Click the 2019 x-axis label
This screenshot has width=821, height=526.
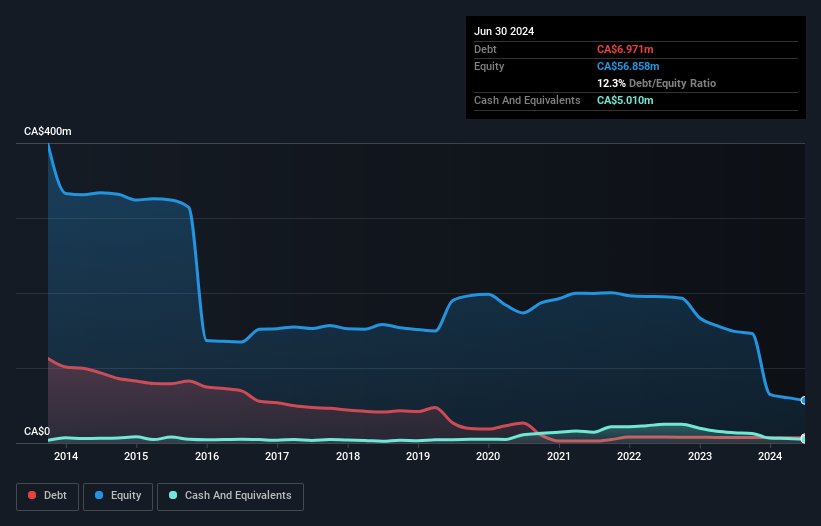[418, 456]
